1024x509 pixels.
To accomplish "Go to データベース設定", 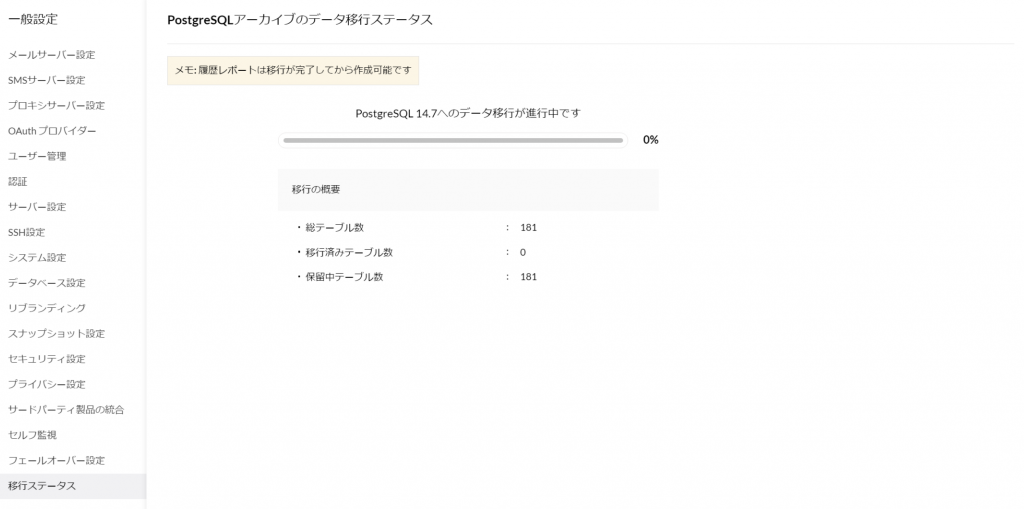I will 46,283.
